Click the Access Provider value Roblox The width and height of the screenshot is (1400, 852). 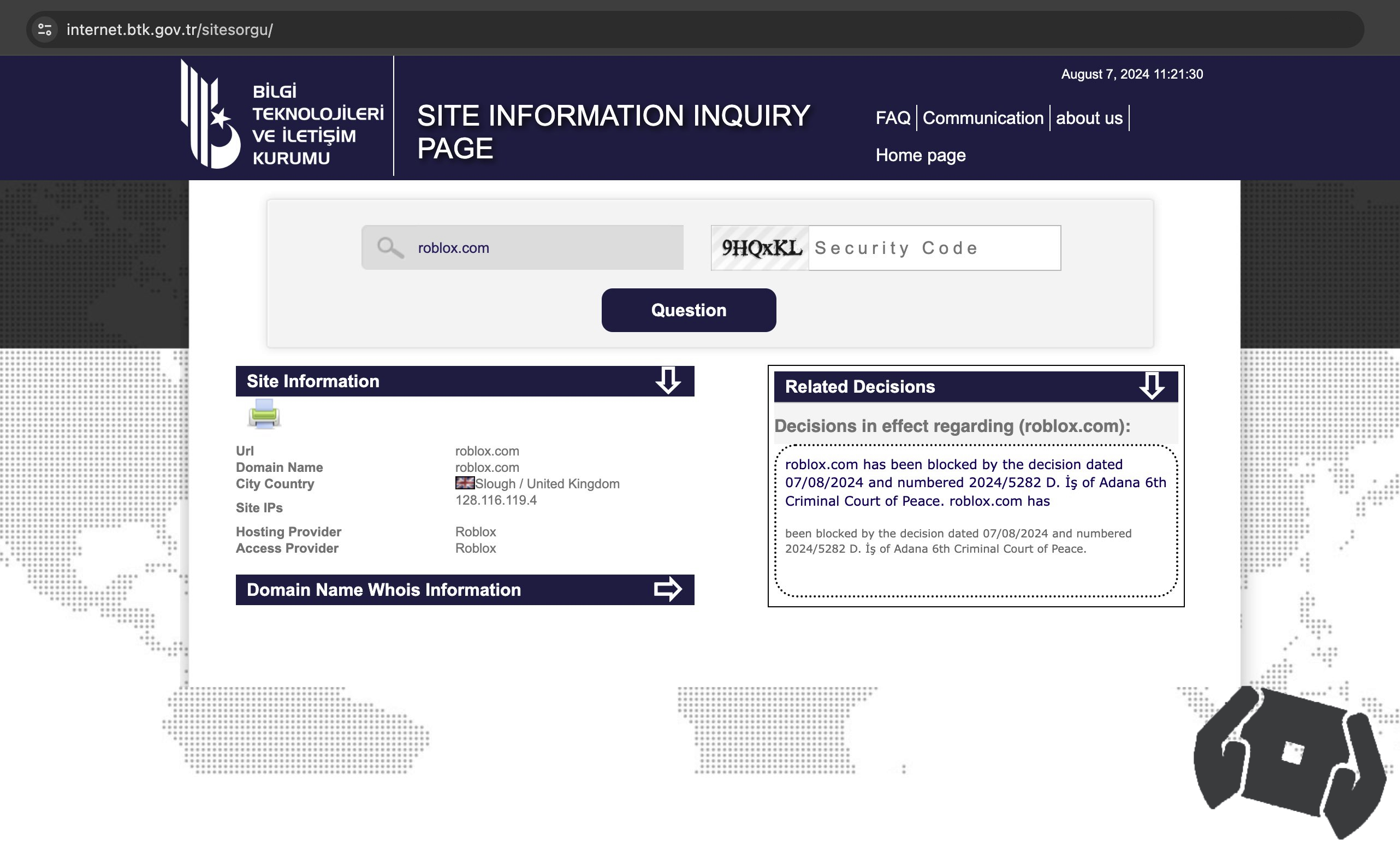coord(476,548)
